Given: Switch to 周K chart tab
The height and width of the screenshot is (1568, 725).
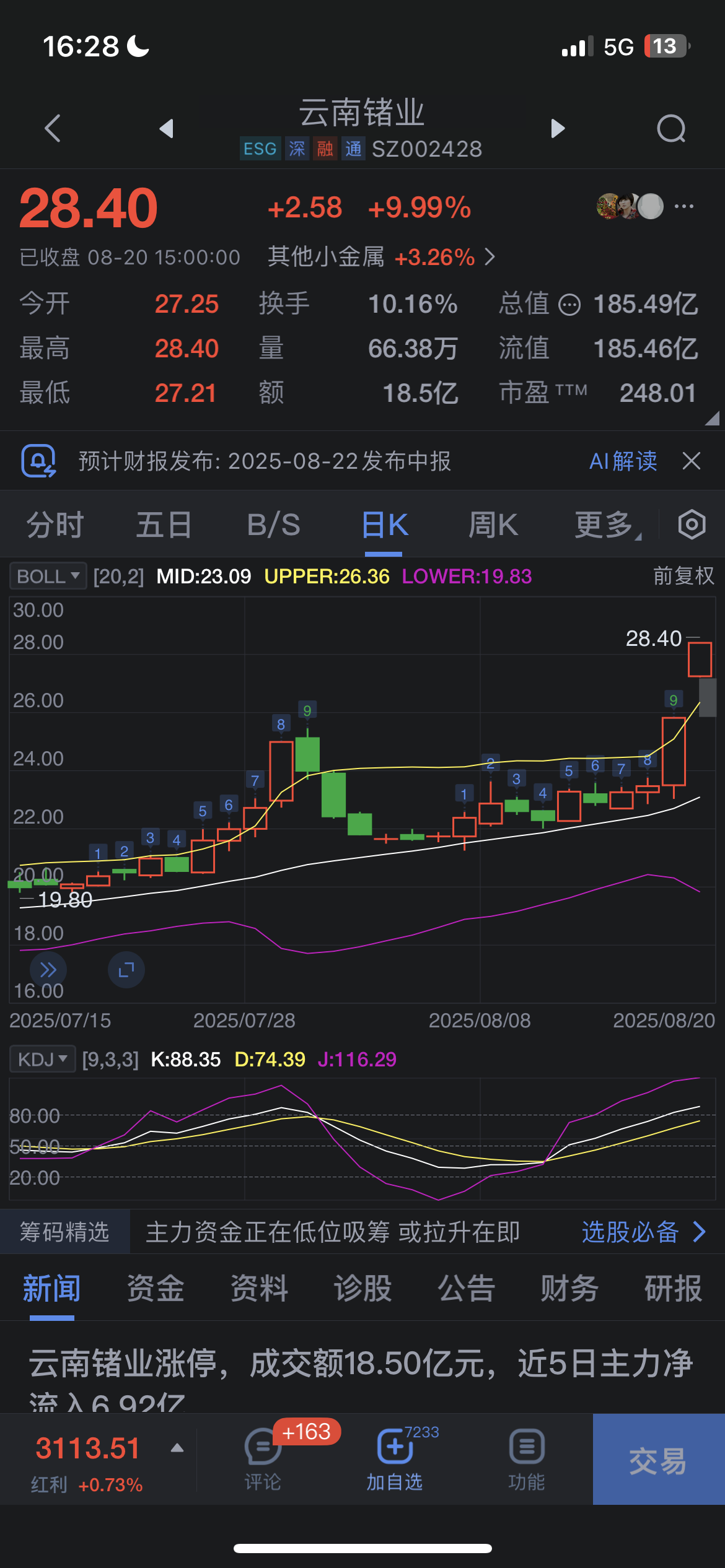Looking at the screenshot, I should click(x=493, y=525).
